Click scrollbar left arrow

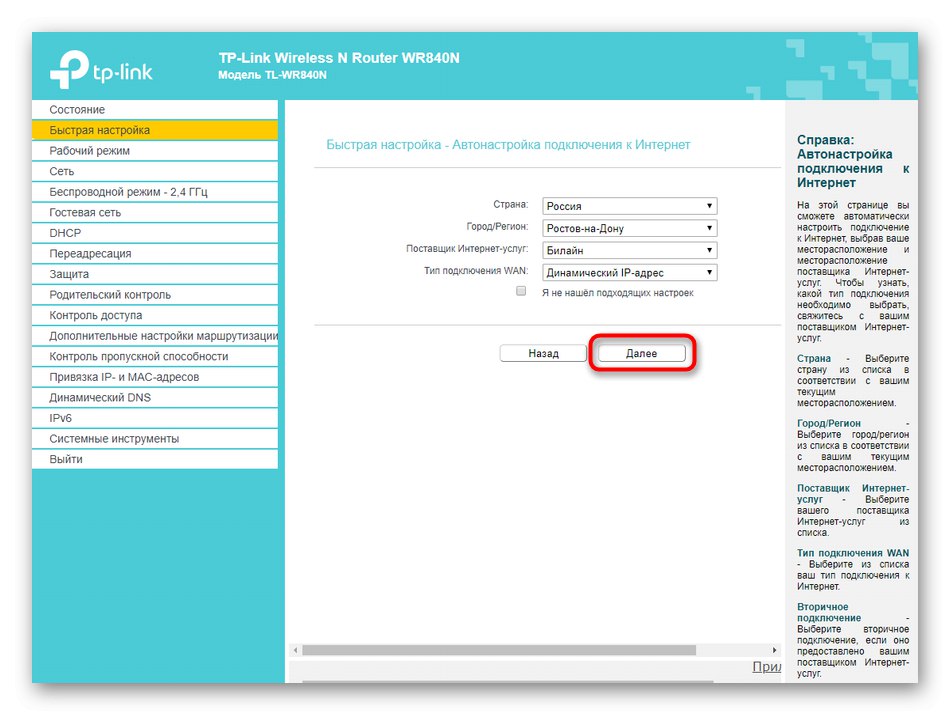click(x=296, y=650)
